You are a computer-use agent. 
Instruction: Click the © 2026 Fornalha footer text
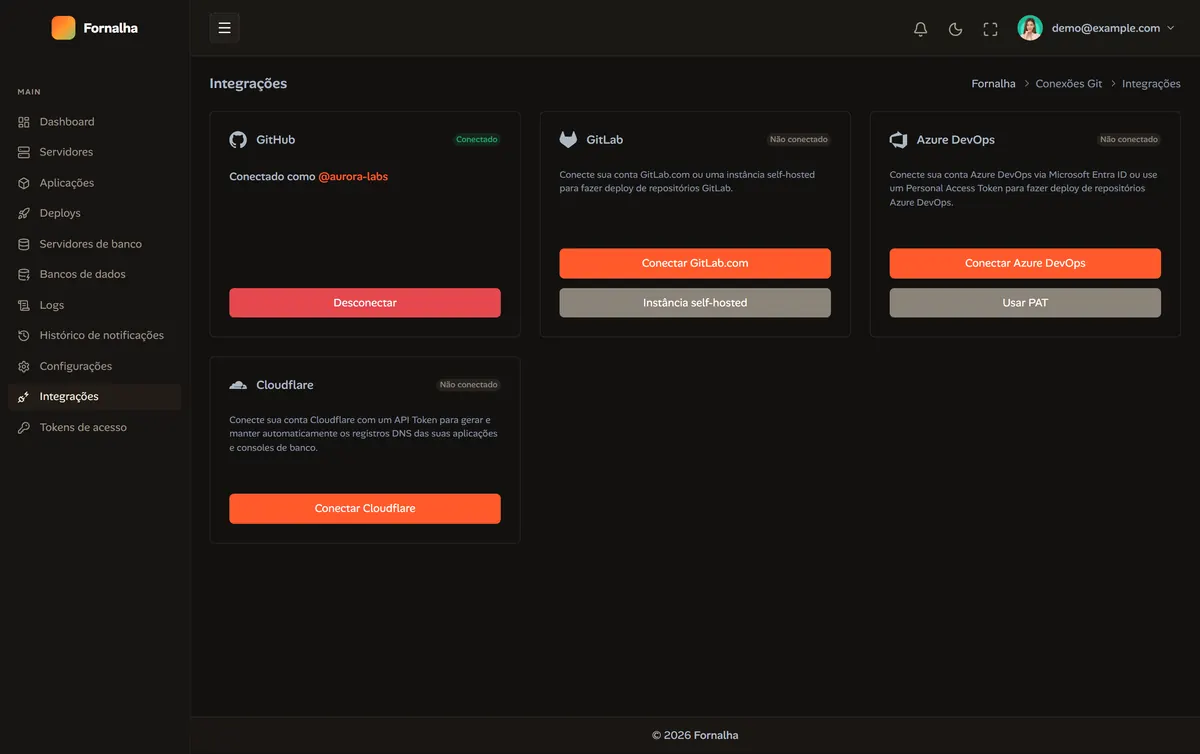coord(695,735)
